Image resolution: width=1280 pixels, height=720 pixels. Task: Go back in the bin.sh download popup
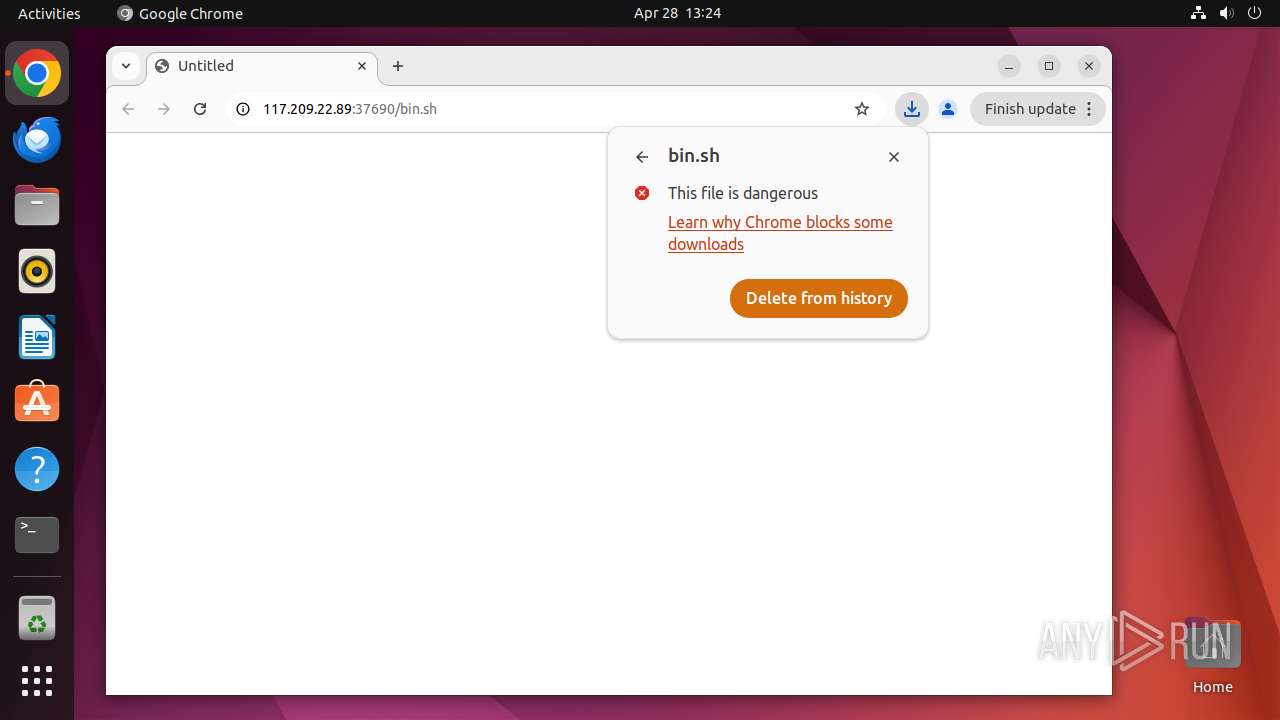(642, 157)
